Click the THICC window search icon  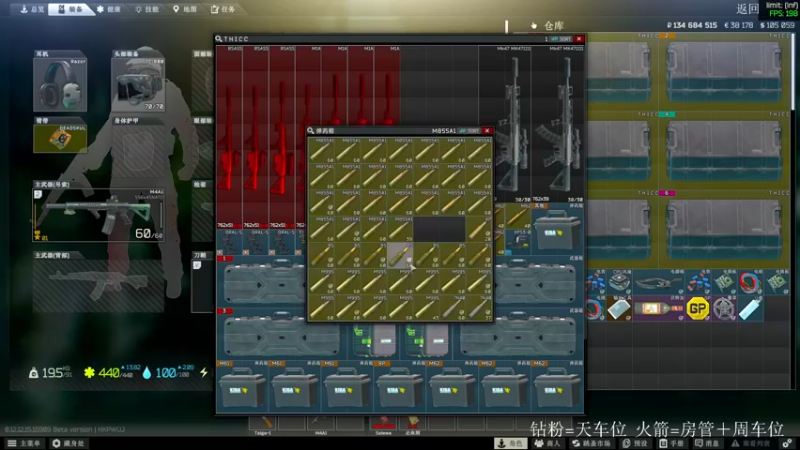click(219, 39)
